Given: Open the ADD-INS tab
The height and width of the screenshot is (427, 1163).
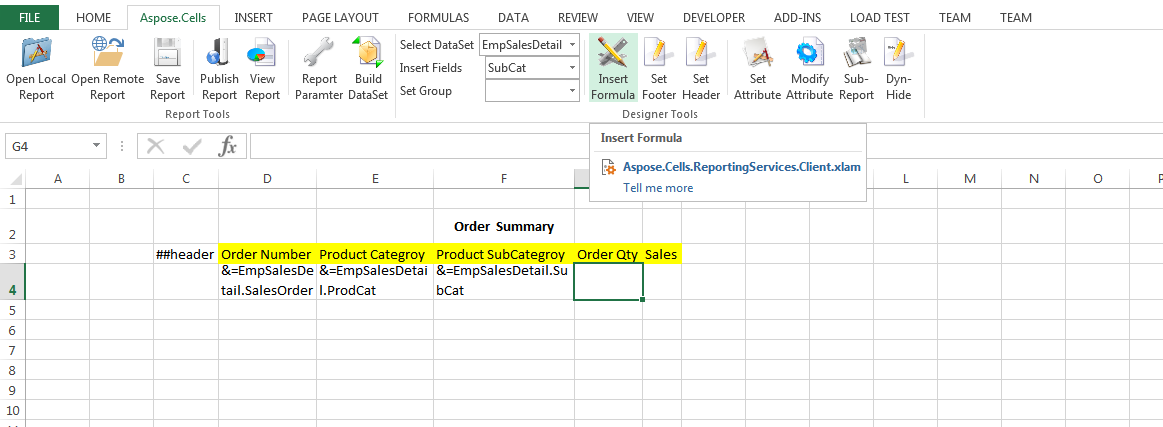Looking at the screenshot, I should click(x=797, y=17).
